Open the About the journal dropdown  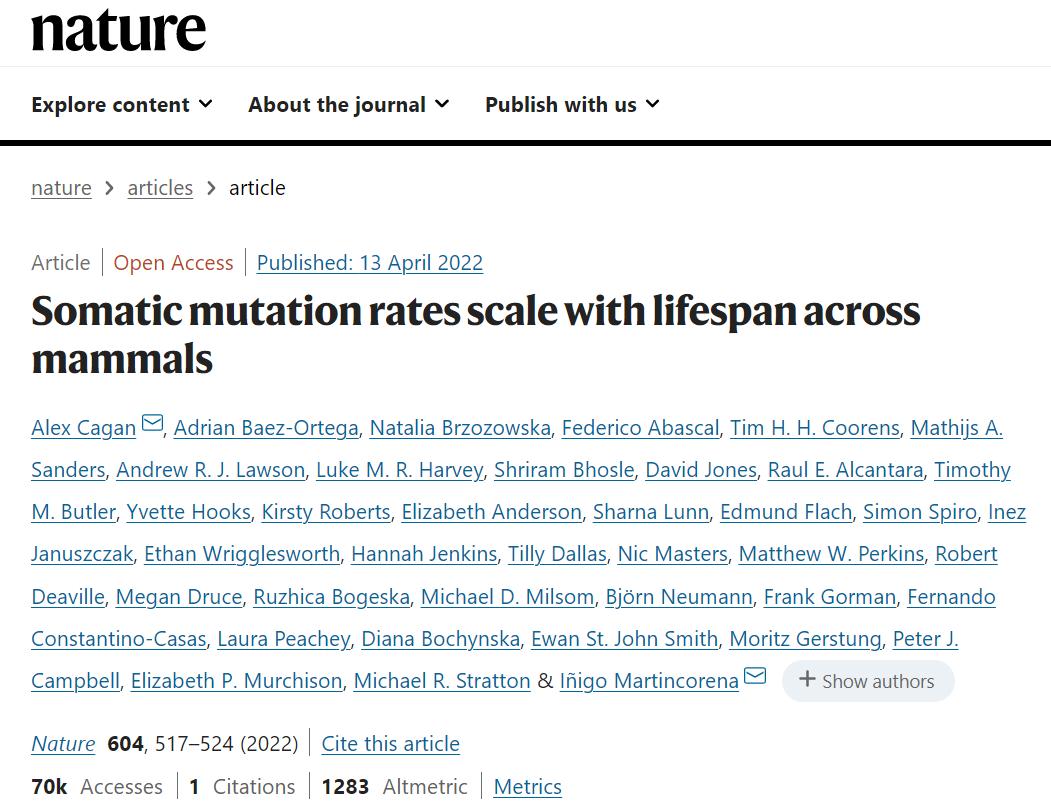click(x=349, y=105)
